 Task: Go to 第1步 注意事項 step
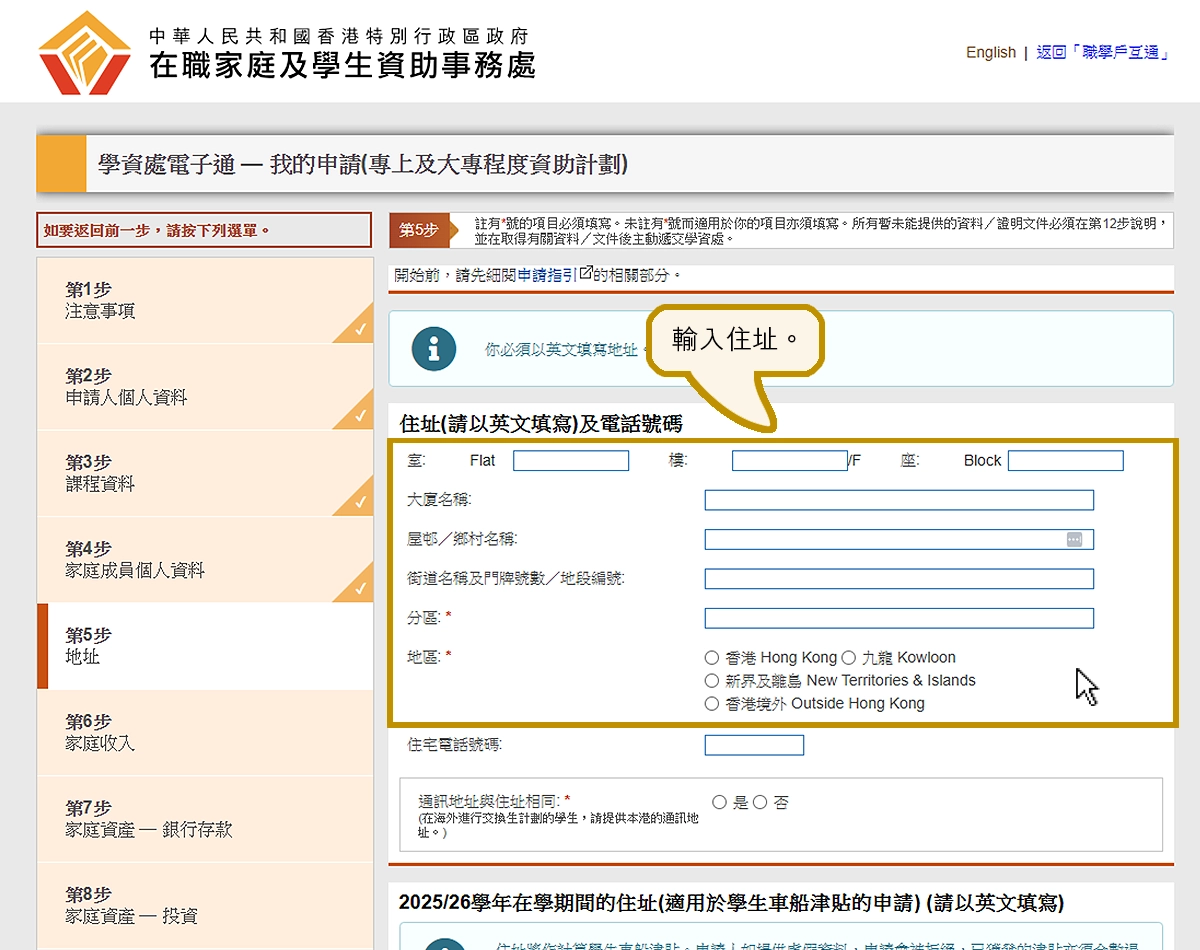[204, 301]
